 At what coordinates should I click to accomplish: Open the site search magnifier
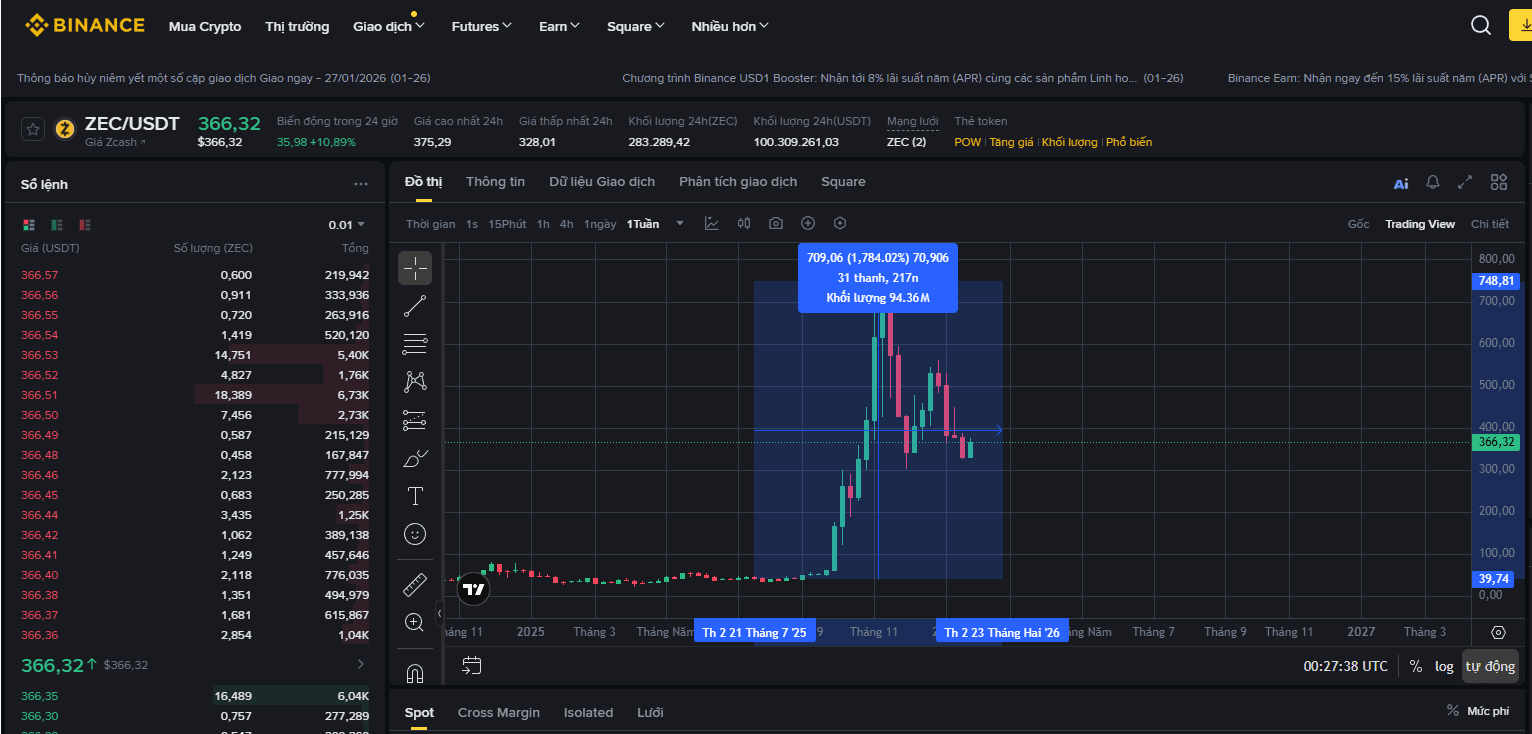tap(1481, 26)
